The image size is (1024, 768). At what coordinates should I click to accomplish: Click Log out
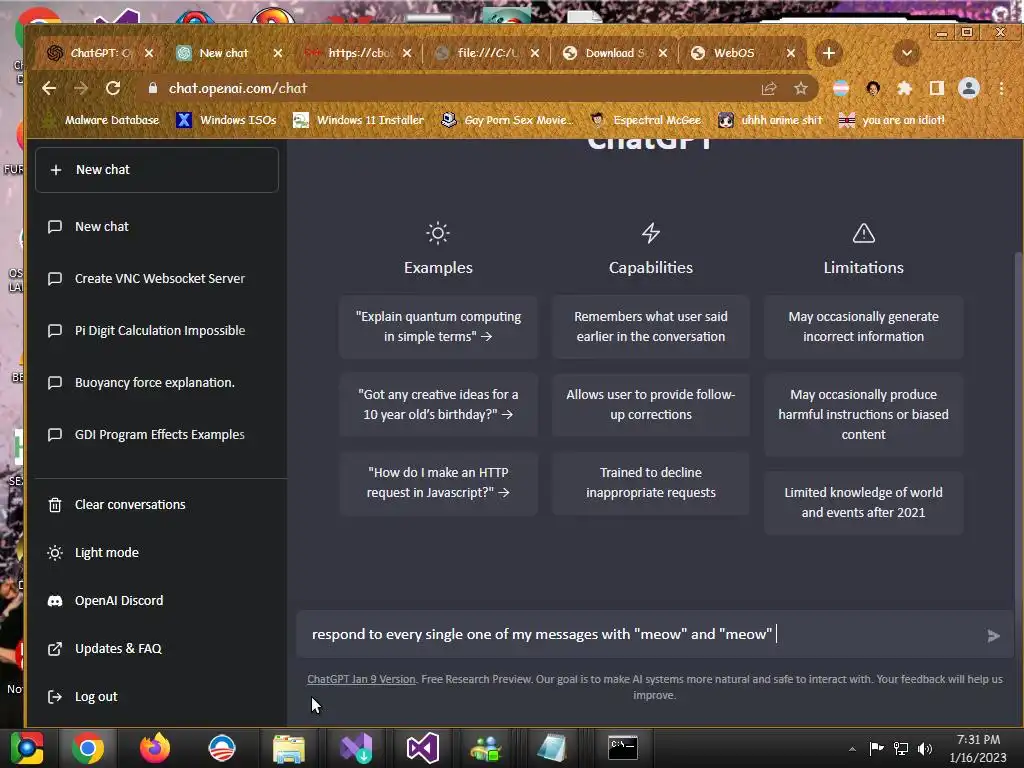click(x=157, y=697)
